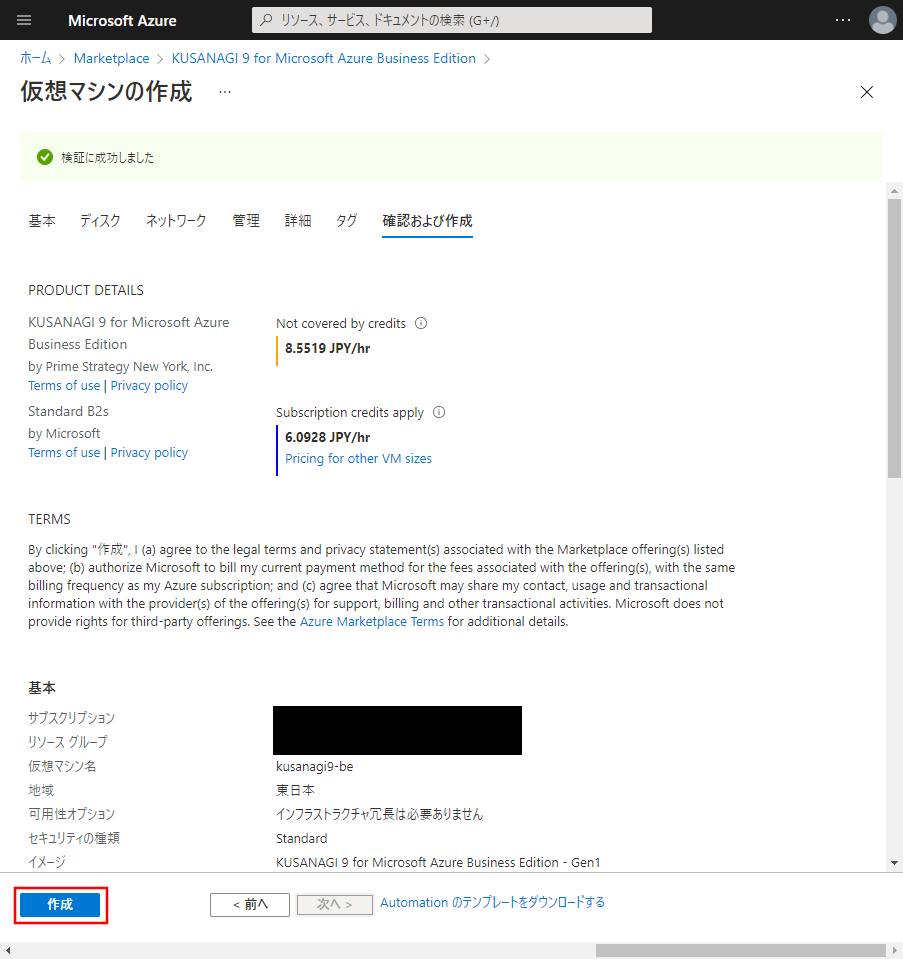Screen dimensions: 903x959
Task: Select the 確認および作成 tab
Action: (427, 221)
